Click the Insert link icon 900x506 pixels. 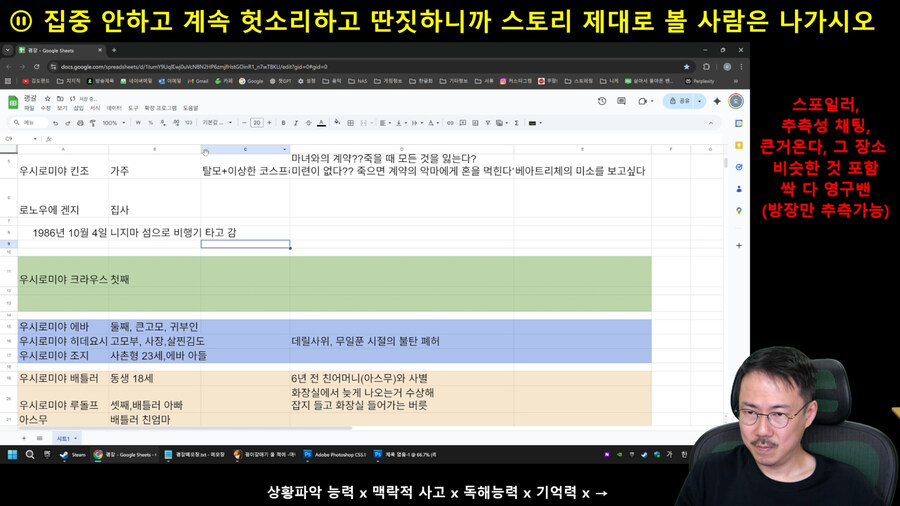[450, 123]
